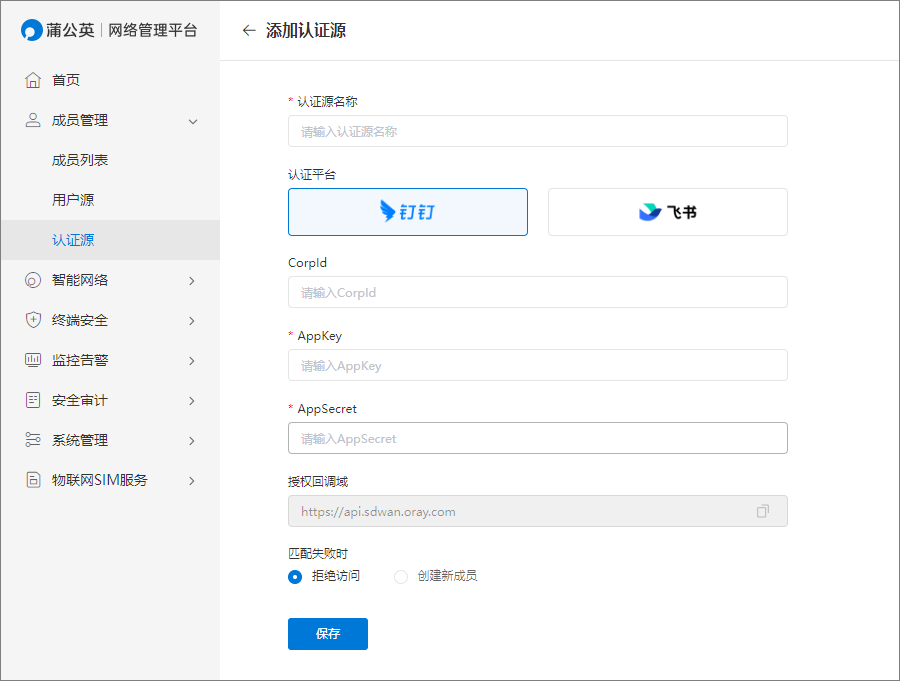The height and width of the screenshot is (681, 900).
Task: Expand the 系统管理 chevron
Action: (192, 440)
